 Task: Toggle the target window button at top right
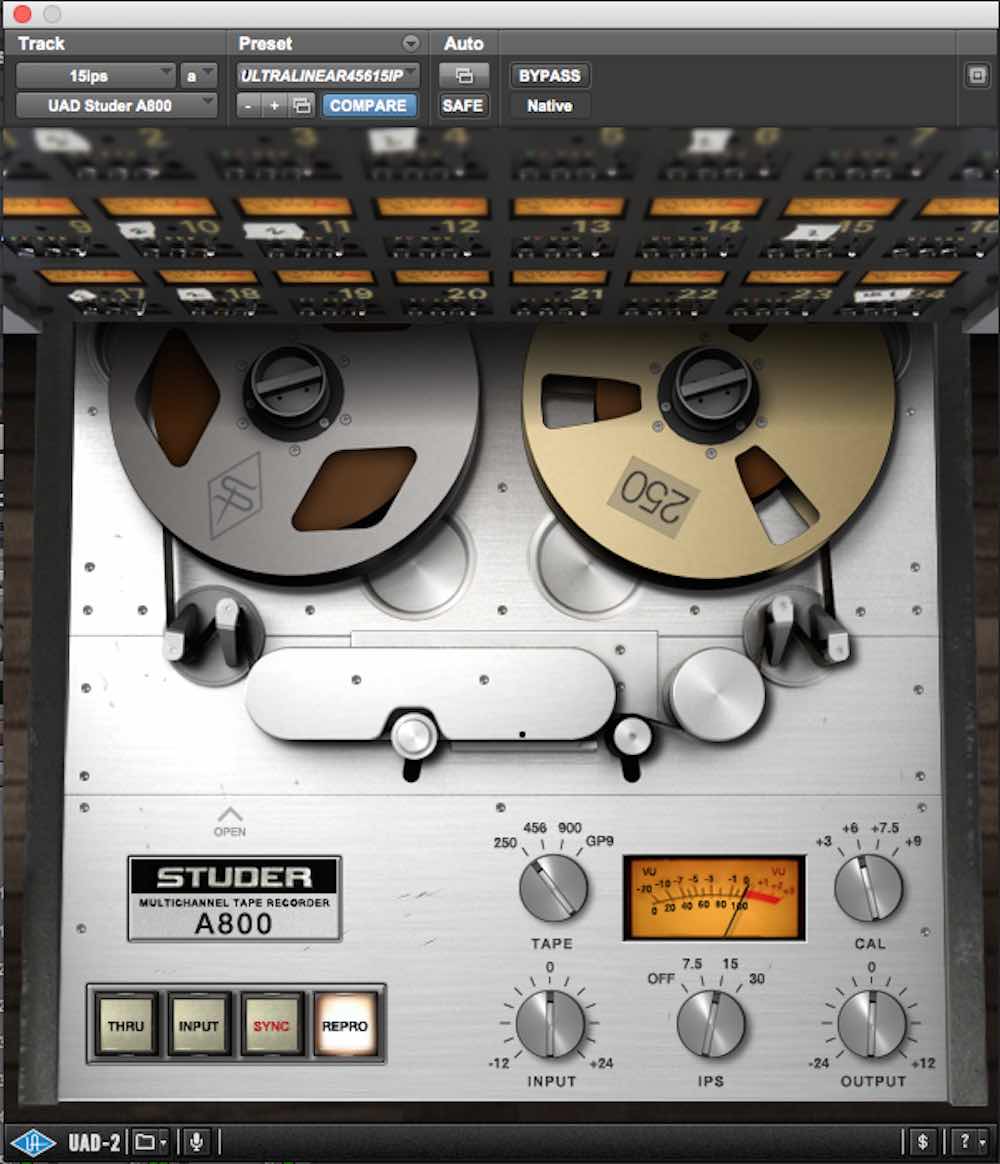coord(977,75)
